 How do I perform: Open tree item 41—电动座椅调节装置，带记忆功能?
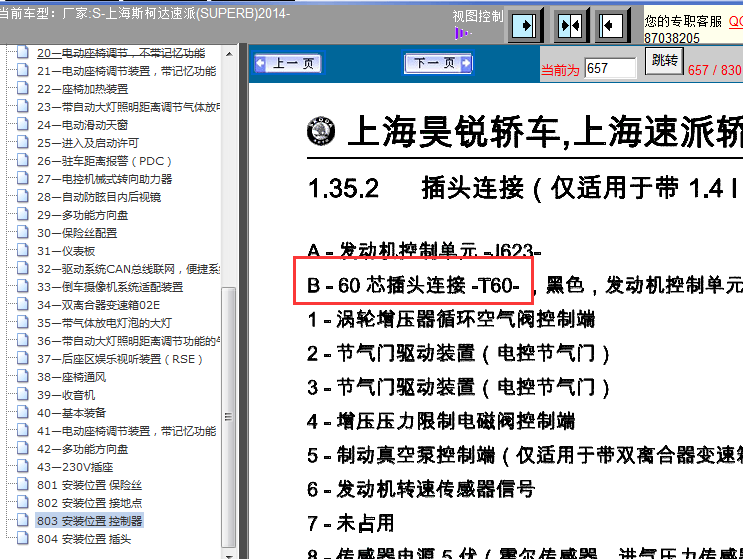127,431
